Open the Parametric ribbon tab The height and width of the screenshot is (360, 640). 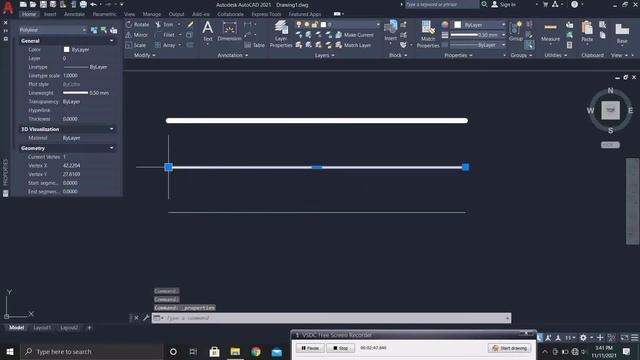[104, 14]
